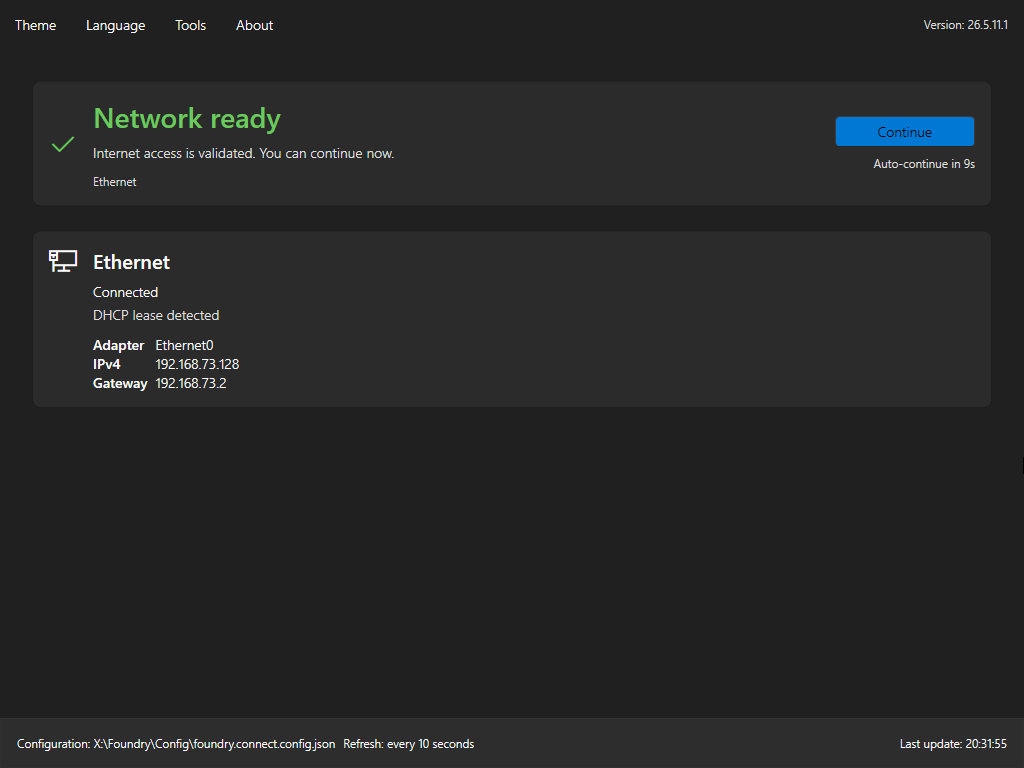Viewport: 1024px width, 768px height.
Task: Click the Connected status text
Action: point(125,293)
